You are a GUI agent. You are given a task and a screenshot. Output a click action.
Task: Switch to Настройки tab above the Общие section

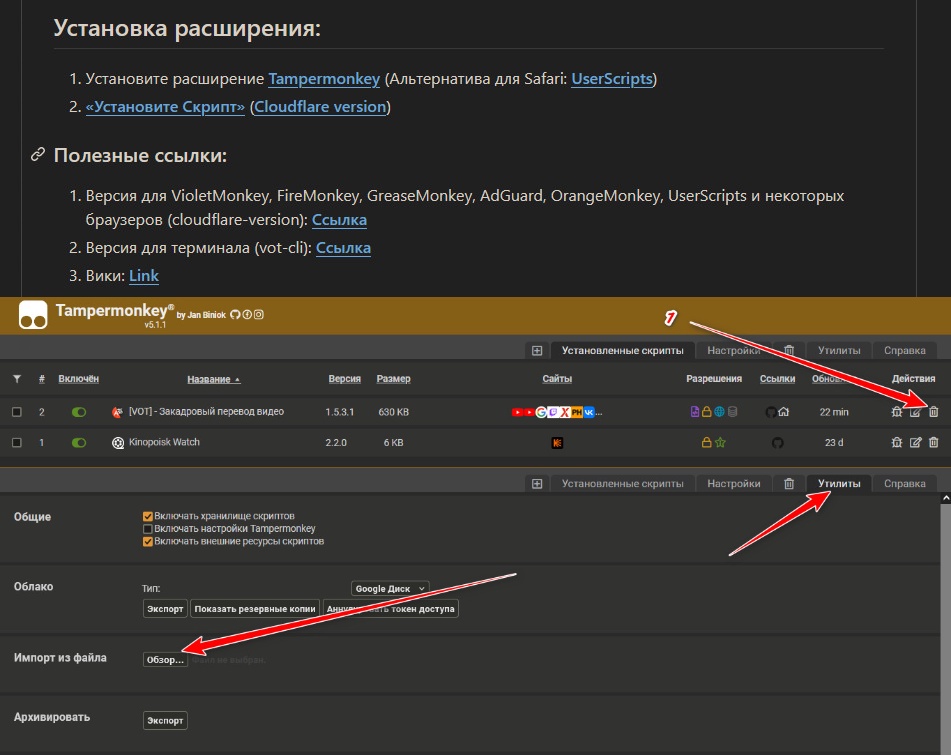[x=733, y=483]
